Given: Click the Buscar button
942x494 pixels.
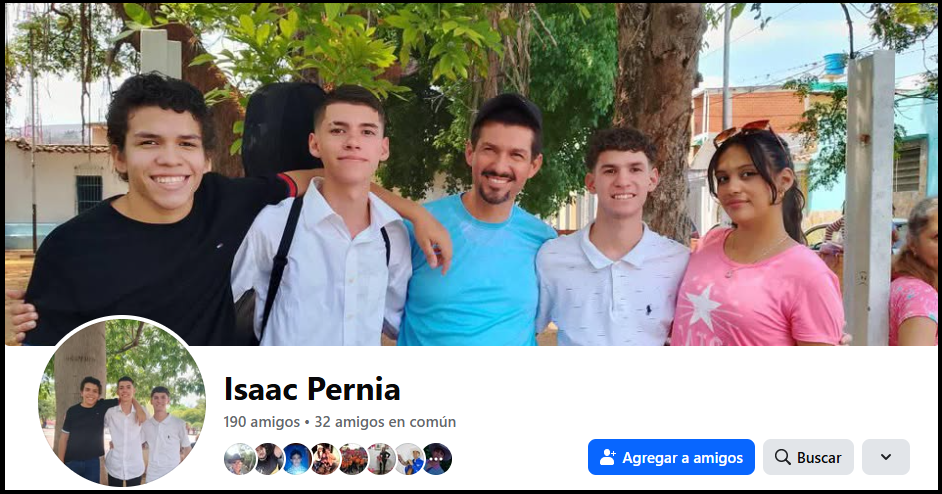Looking at the screenshot, I should pos(808,457).
